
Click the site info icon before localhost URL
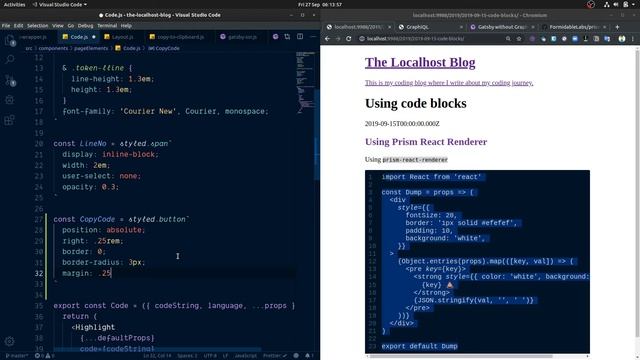[362, 39]
